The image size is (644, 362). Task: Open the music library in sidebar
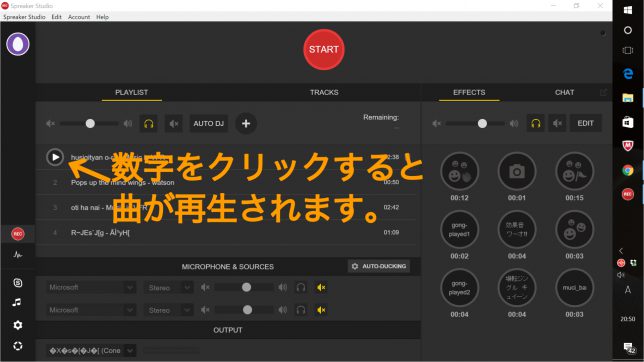(x=17, y=302)
